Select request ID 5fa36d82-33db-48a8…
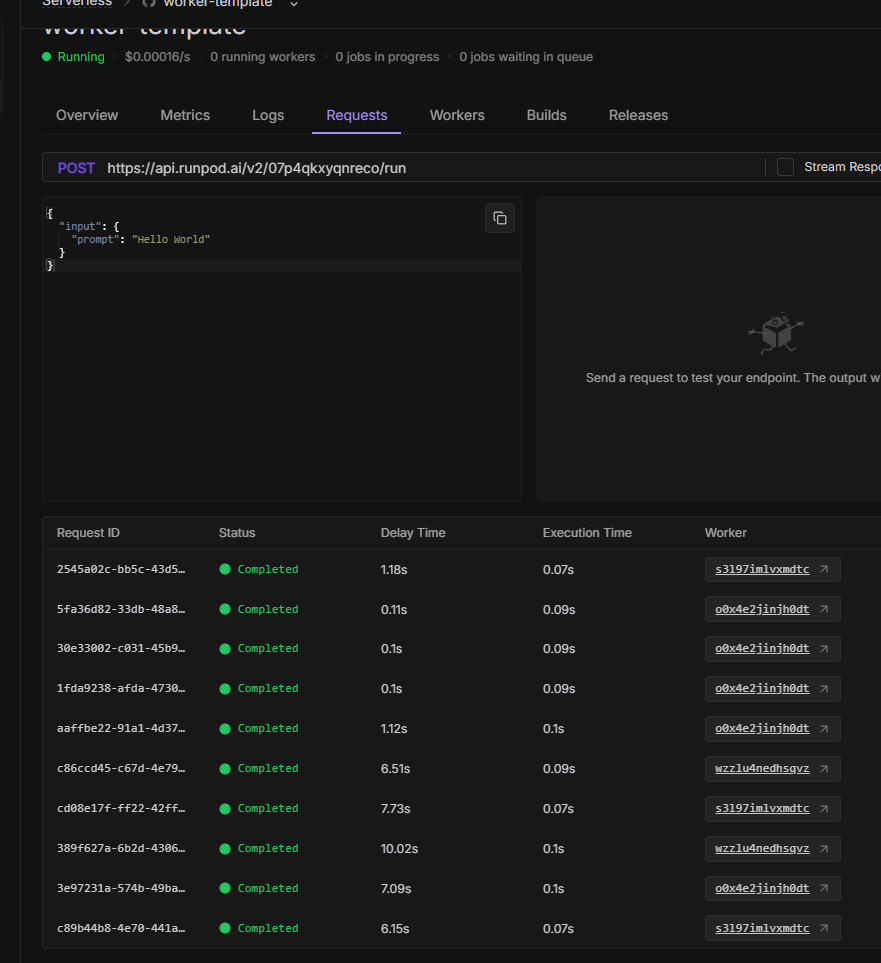 [x=121, y=609]
